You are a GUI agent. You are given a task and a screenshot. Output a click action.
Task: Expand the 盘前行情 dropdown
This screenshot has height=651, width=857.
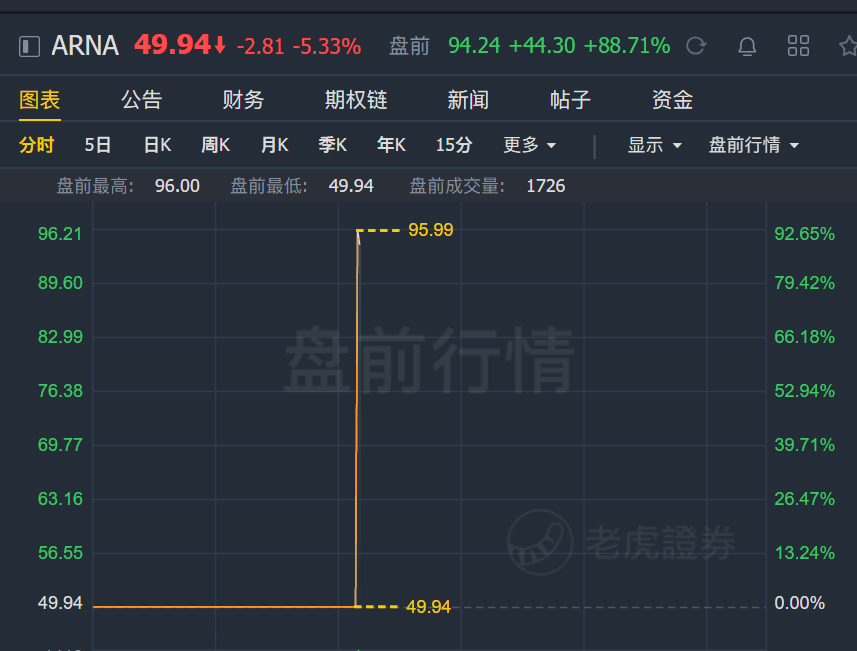(x=754, y=145)
